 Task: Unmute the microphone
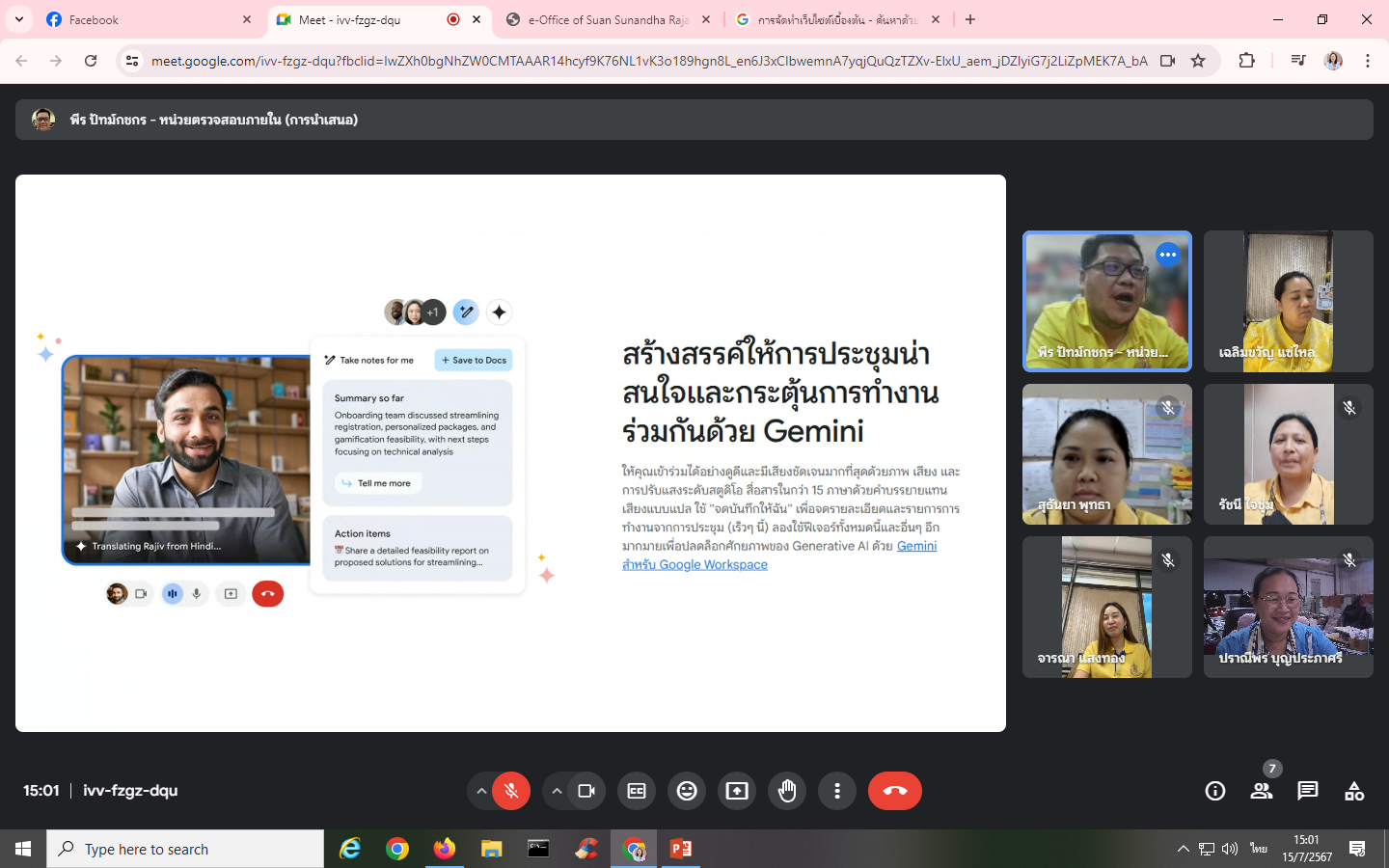click(511, 791)
